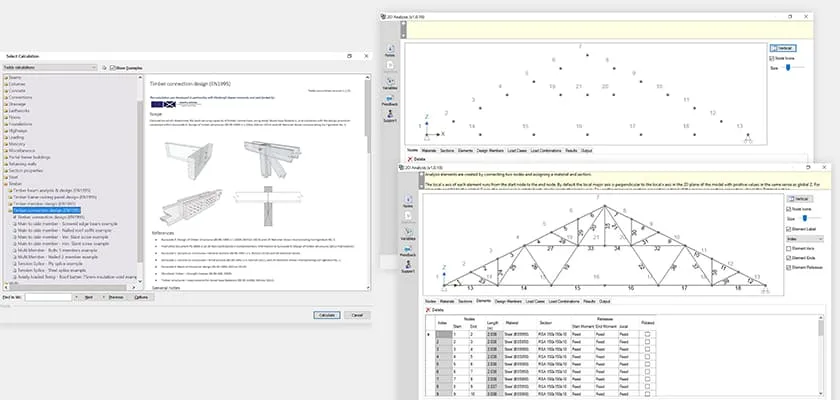
Task: Open Load Cases tab in upper window
Action: 517,151
